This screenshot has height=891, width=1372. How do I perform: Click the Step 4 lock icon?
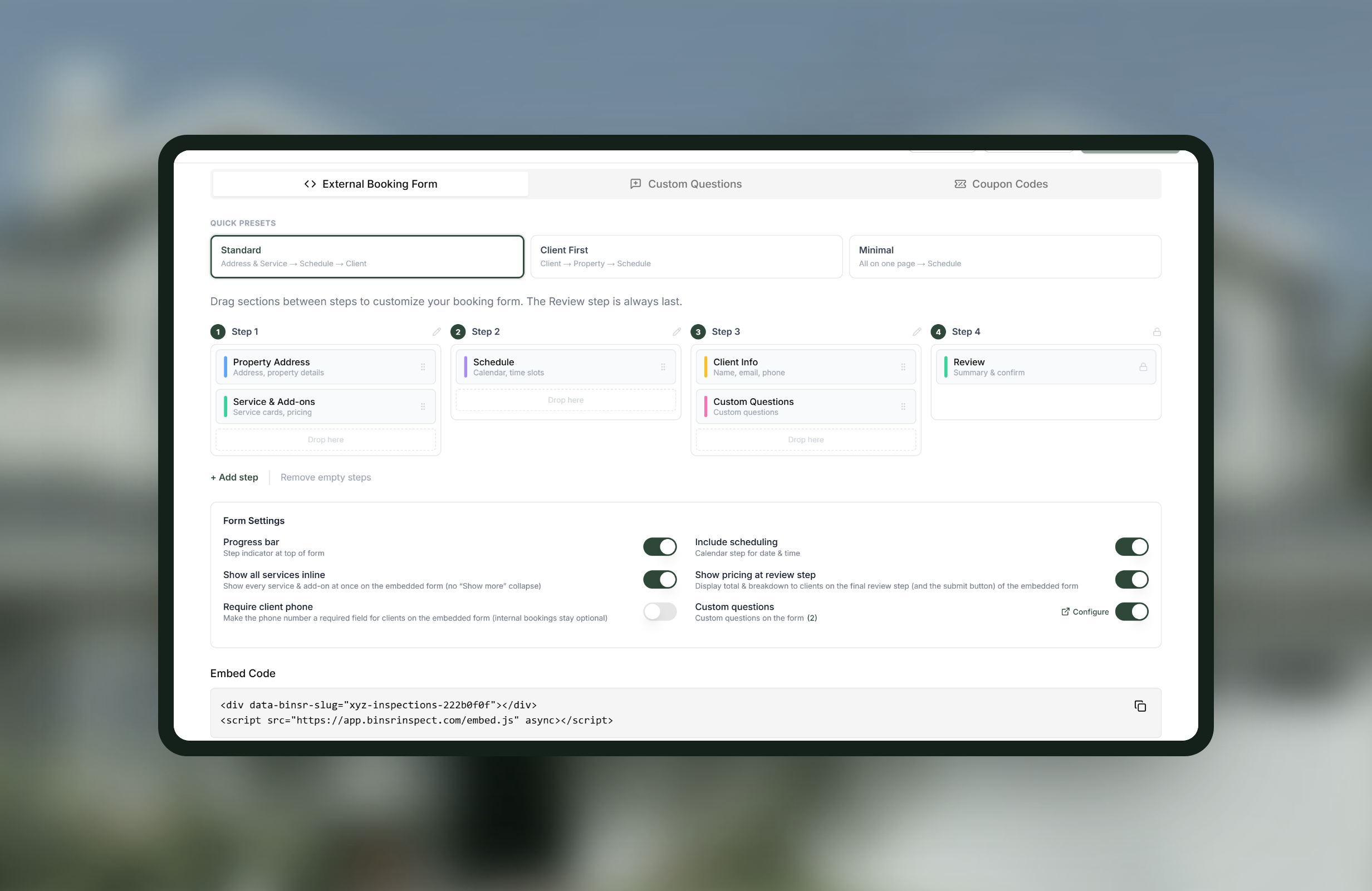pos(1157,331)
